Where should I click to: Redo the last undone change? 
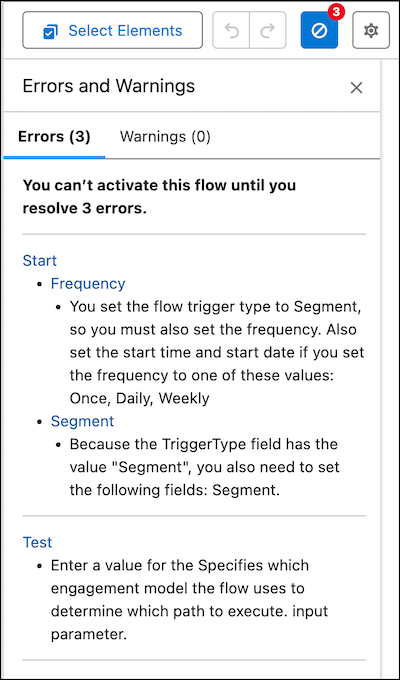(x=268, y=30)
